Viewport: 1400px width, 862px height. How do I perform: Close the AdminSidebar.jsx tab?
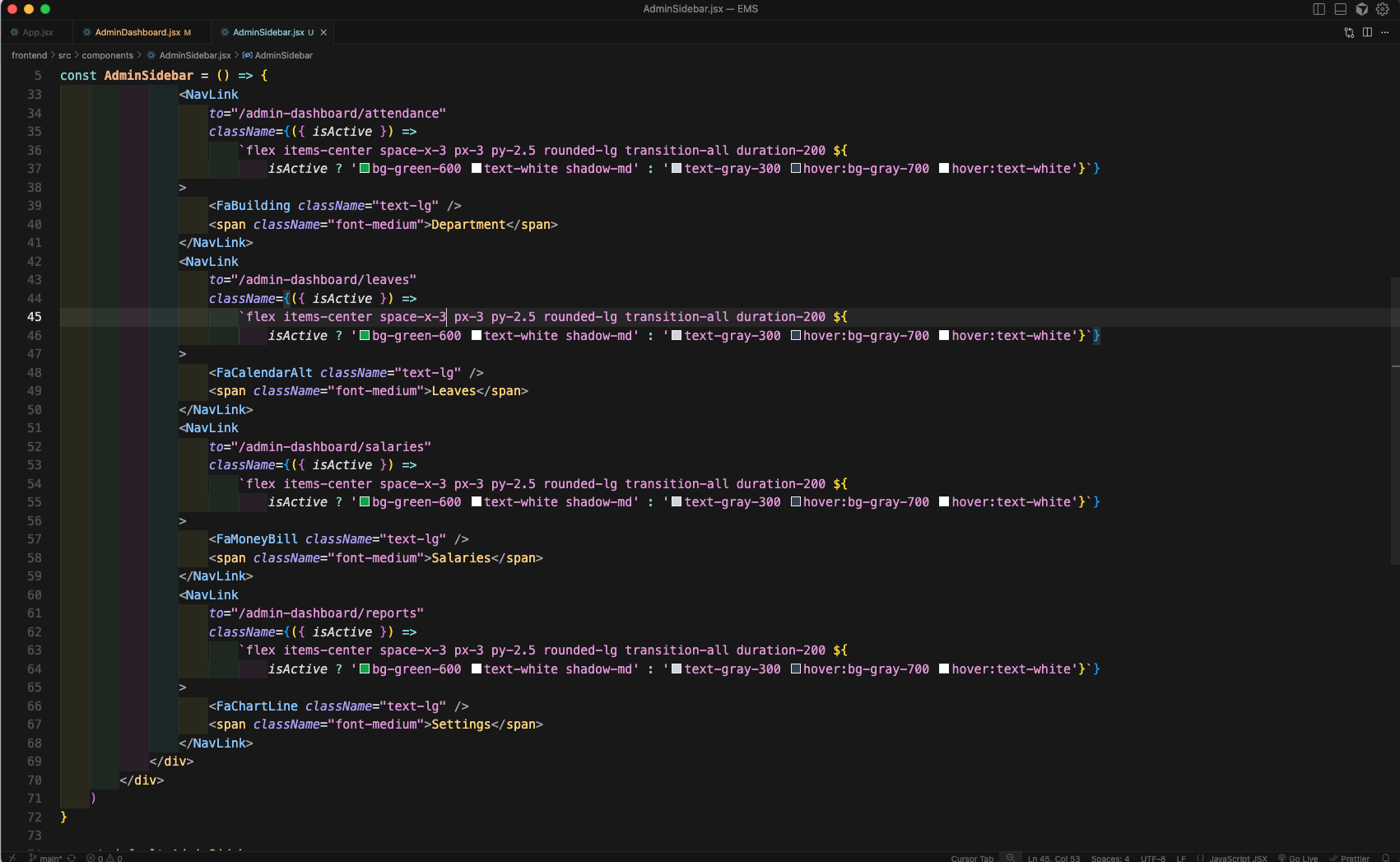pos(323,32)
